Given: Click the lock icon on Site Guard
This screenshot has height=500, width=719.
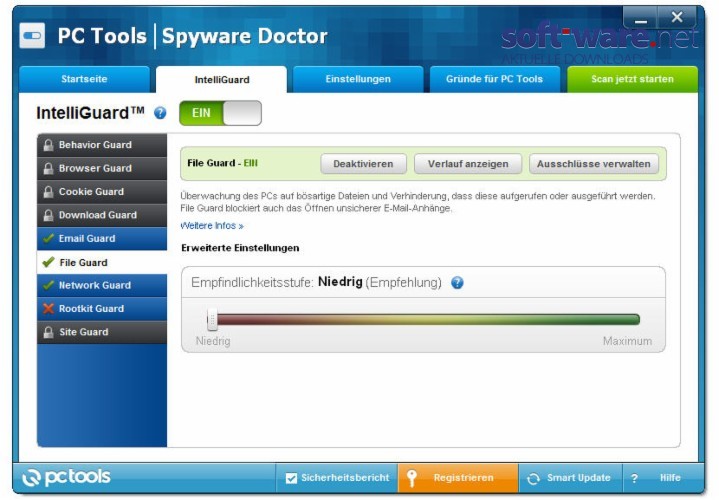Looking at the screenshot, I should click(48, 332).
